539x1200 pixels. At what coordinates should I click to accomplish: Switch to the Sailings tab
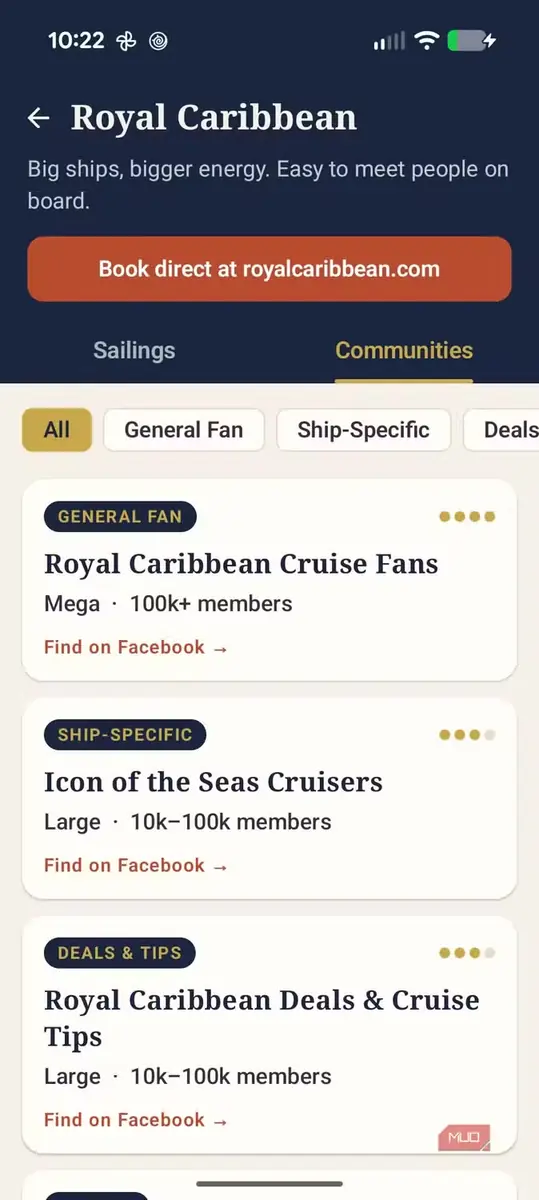click(134, 351)
